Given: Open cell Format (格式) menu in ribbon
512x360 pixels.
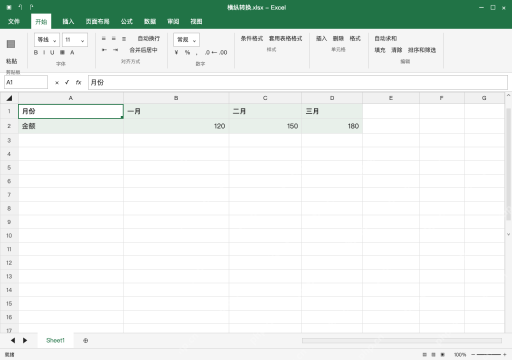Looking at the screenshot, I should [x=355, y=39].
